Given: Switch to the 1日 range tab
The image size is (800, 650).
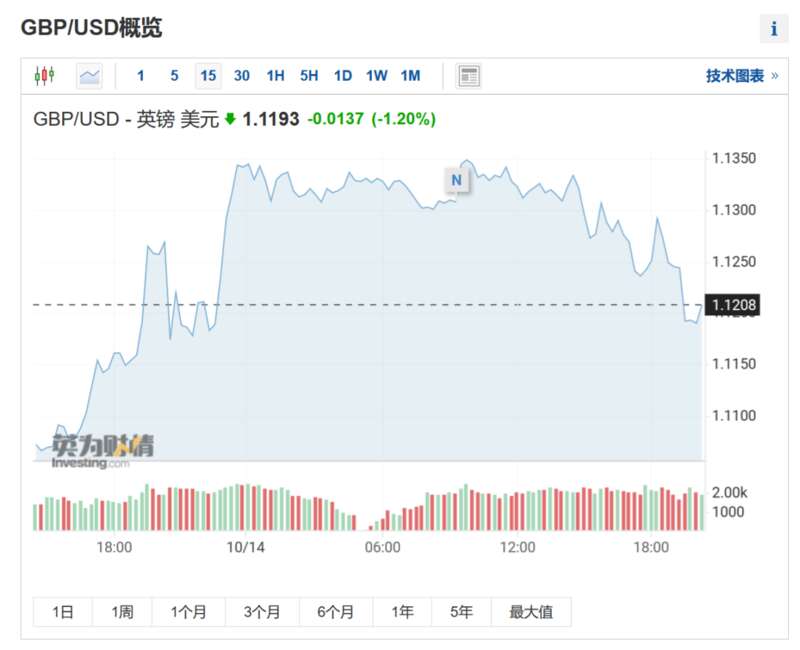Looking at the screenshot, I should pos(63,612).
